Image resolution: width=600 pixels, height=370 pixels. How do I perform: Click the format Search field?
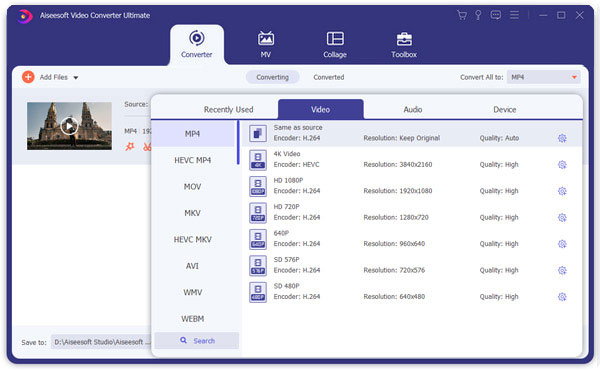point(197,341)
